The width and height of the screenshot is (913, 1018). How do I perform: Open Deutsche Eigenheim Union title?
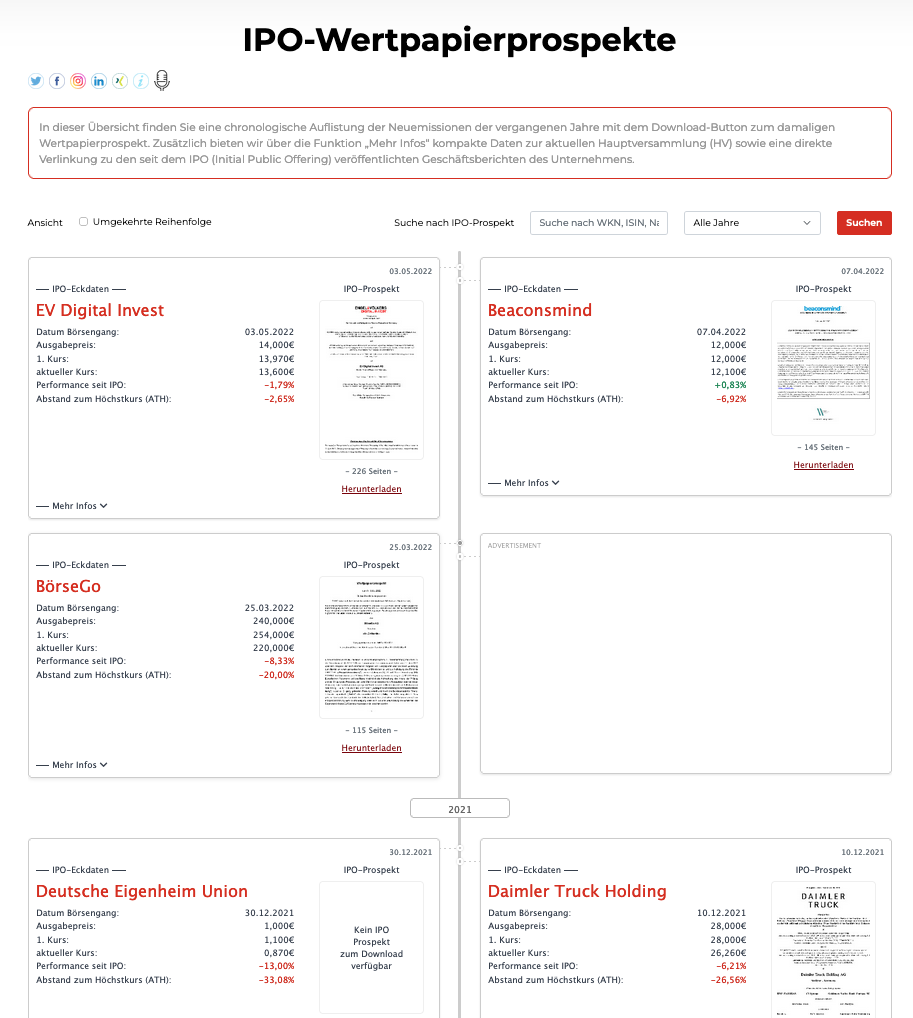pyautogui.click(x=142, y=891)
